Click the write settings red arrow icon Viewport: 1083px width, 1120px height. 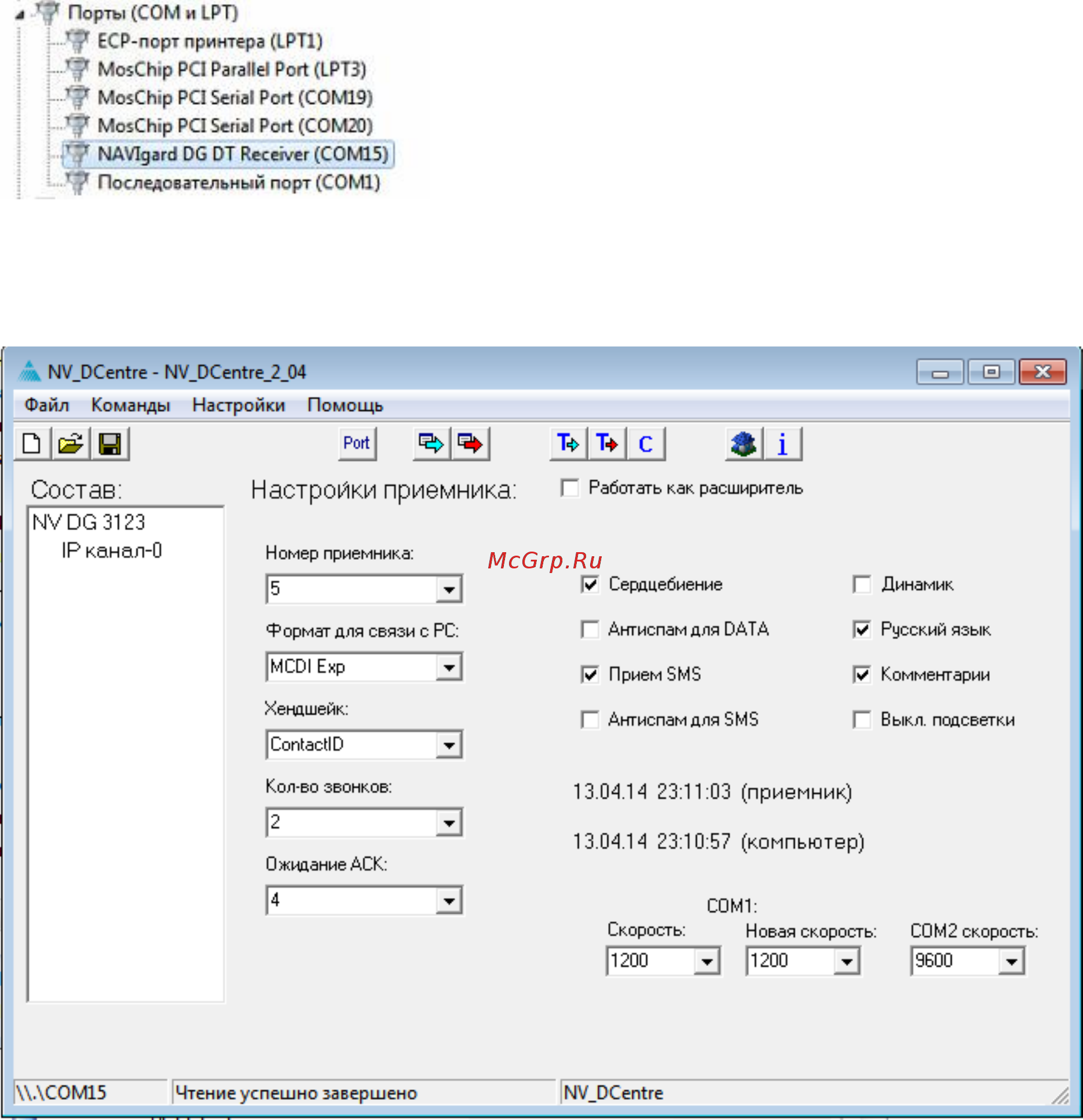tap(470, 444)
